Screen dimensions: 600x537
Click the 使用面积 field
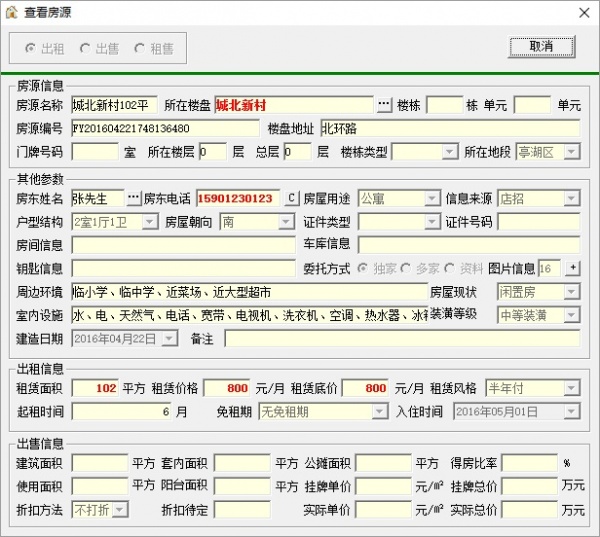[99, 486]
